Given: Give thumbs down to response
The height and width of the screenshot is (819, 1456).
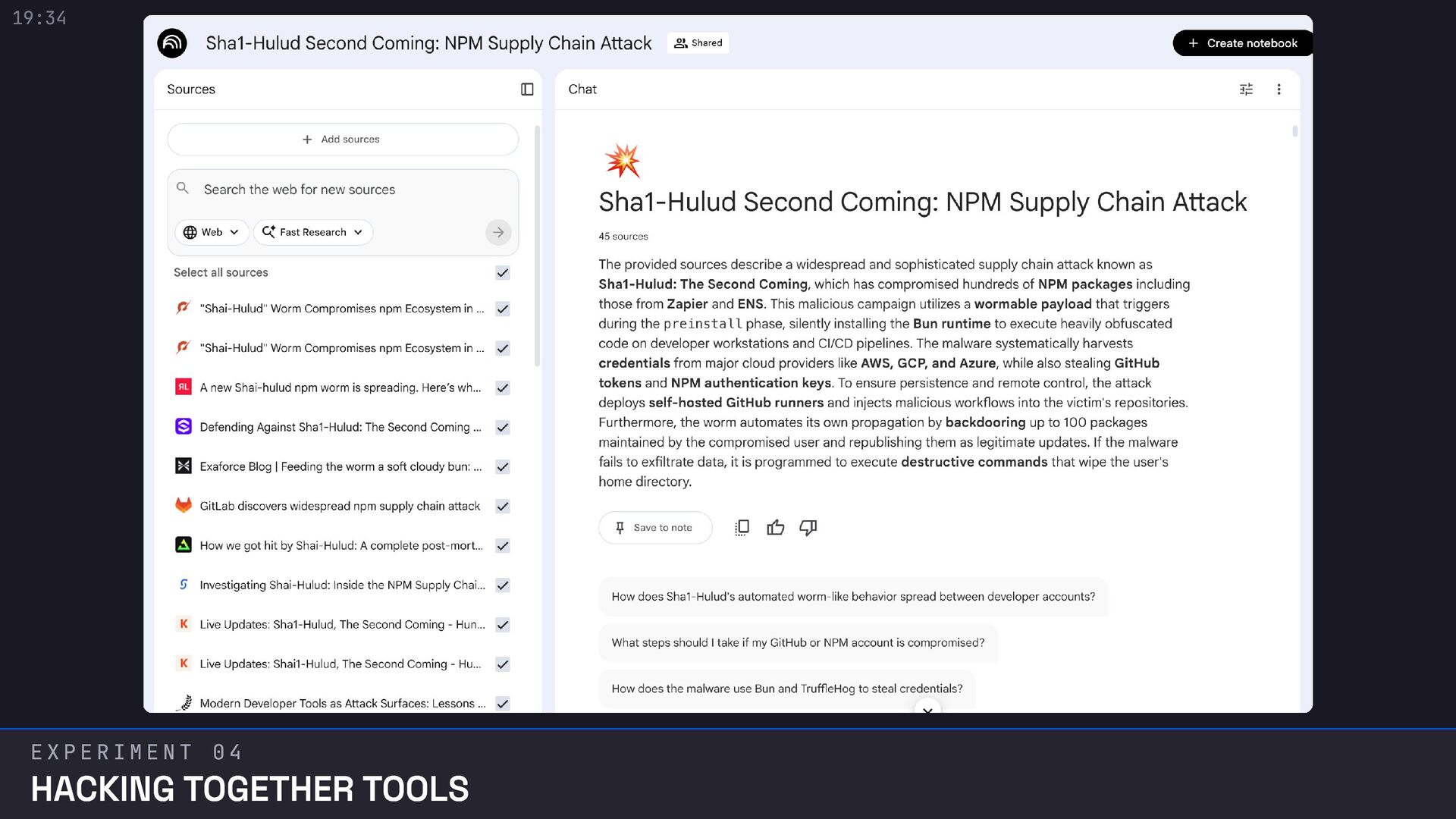Looking at the screenshot, I should click(x=808, y=528).
